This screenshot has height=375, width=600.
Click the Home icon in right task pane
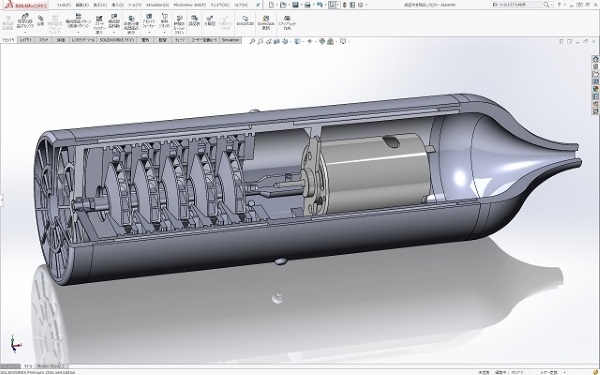595,59
